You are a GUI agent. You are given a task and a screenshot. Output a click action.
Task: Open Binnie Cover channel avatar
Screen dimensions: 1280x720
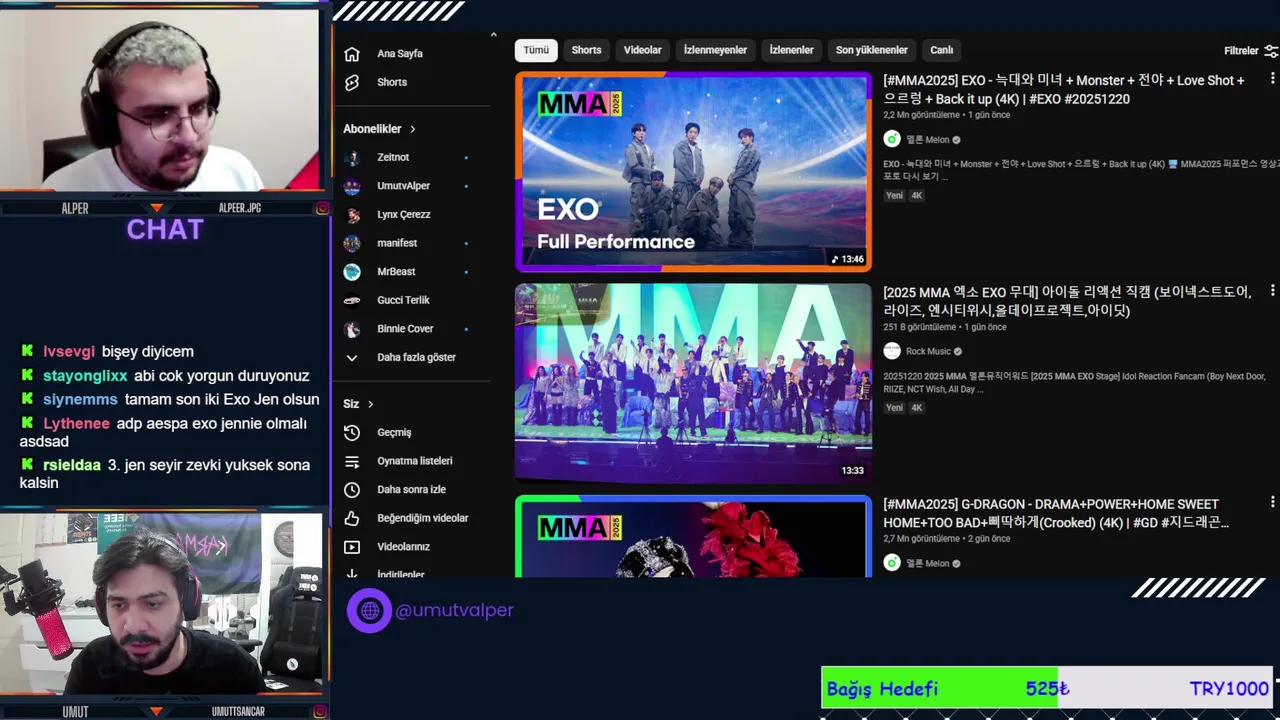352,329
